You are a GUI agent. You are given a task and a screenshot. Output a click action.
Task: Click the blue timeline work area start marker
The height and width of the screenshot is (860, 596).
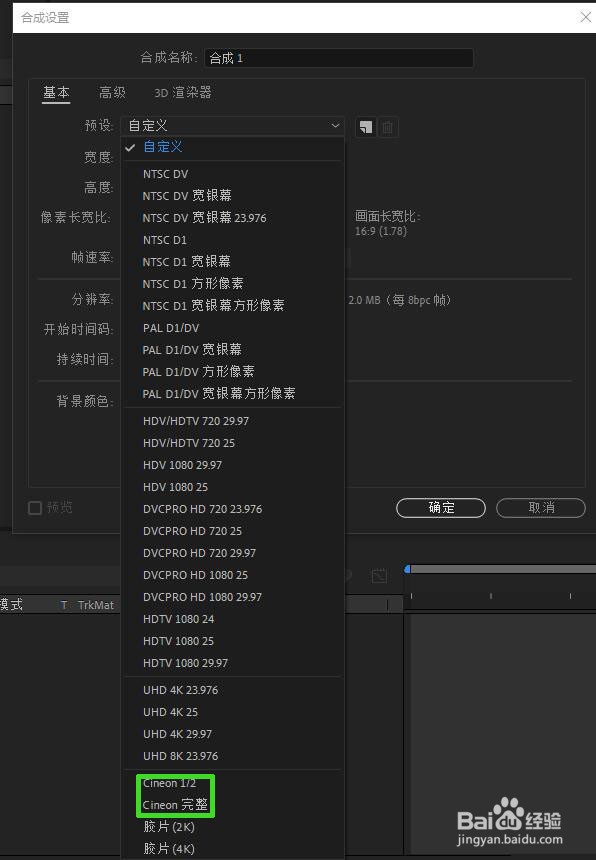(407, 569)
